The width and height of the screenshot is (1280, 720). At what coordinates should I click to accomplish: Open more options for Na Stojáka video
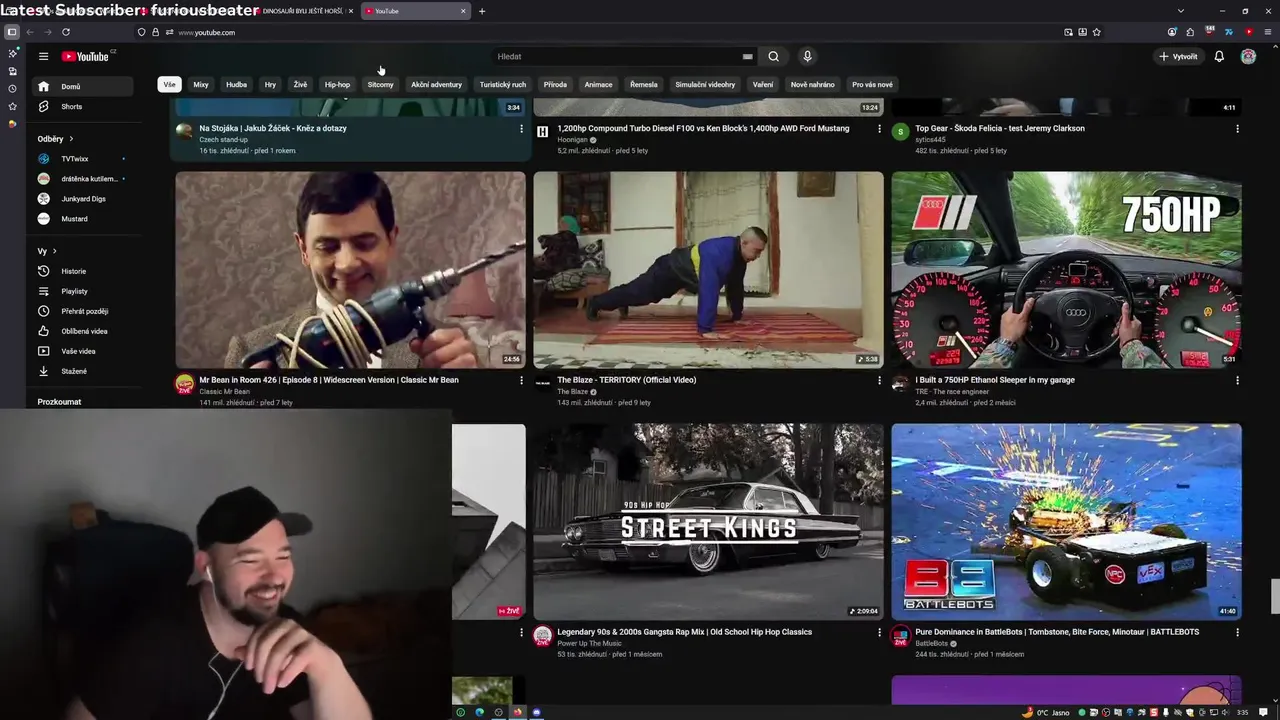coord(521,128)
